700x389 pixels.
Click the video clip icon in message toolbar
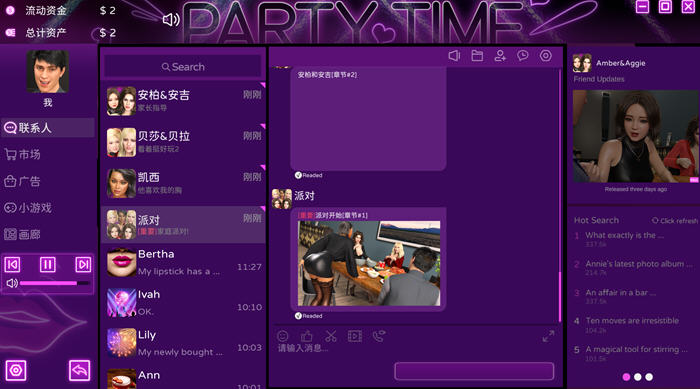(355, 336)
